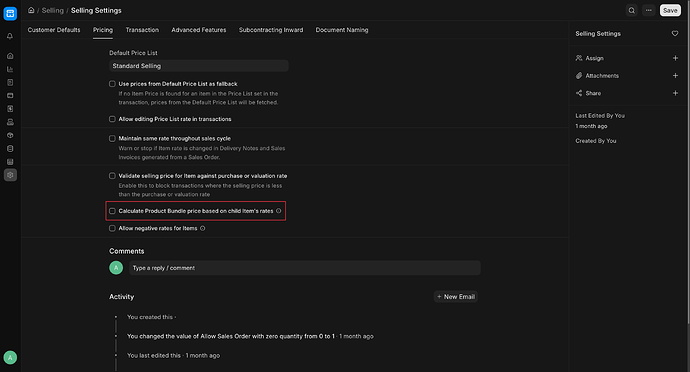Tick Maintain same rate throughout sales cycle
Image resolution: width=690 pixels, height=372 pixels.
(x=112, y=138)
